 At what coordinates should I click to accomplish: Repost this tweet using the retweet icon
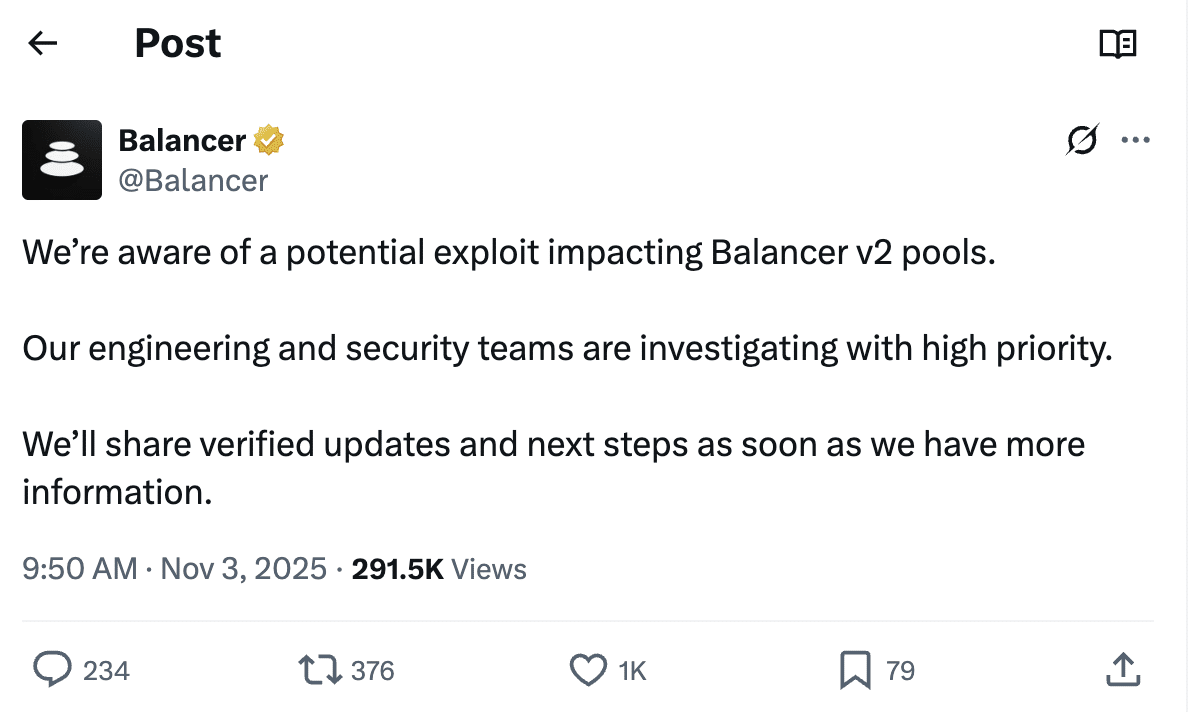coord(320,670)
